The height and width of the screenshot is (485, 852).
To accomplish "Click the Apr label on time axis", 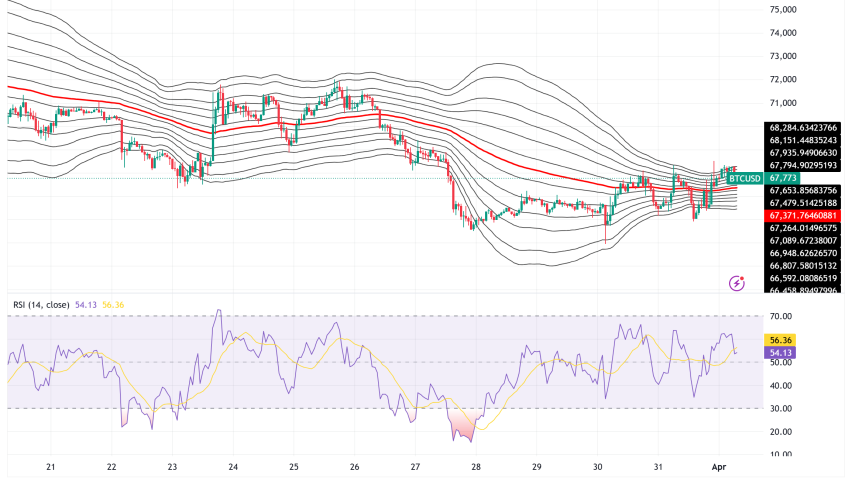I will [721, 467].
